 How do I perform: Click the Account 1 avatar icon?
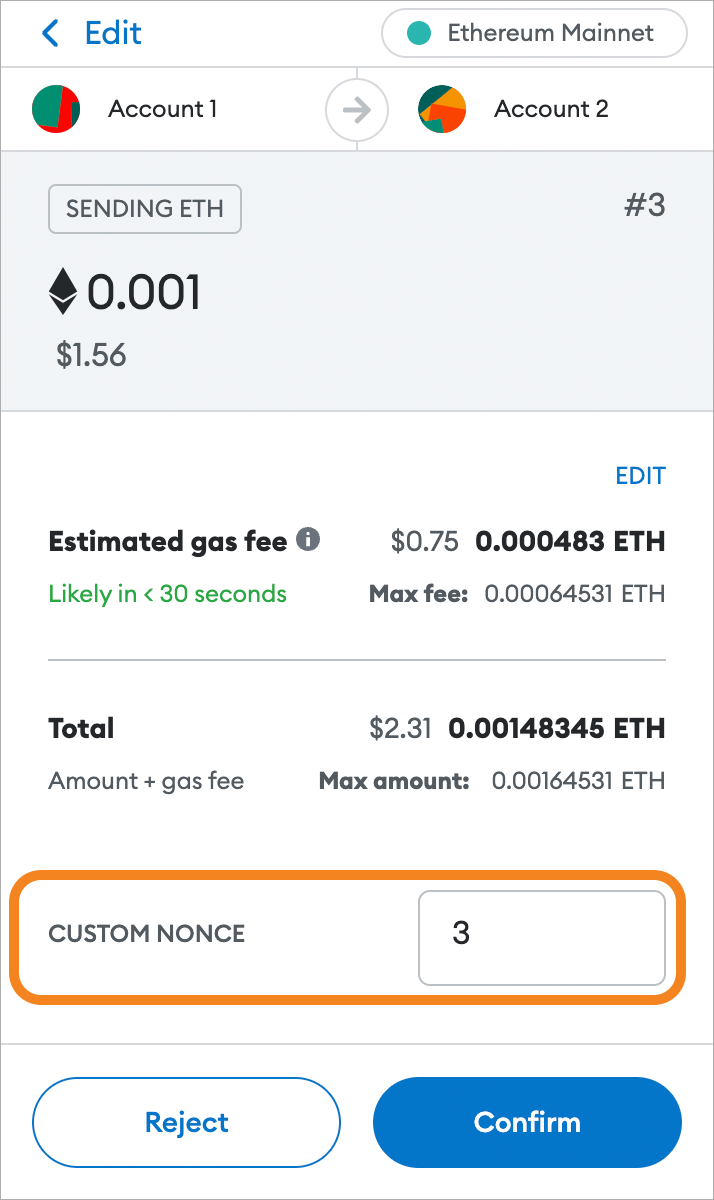56,109
